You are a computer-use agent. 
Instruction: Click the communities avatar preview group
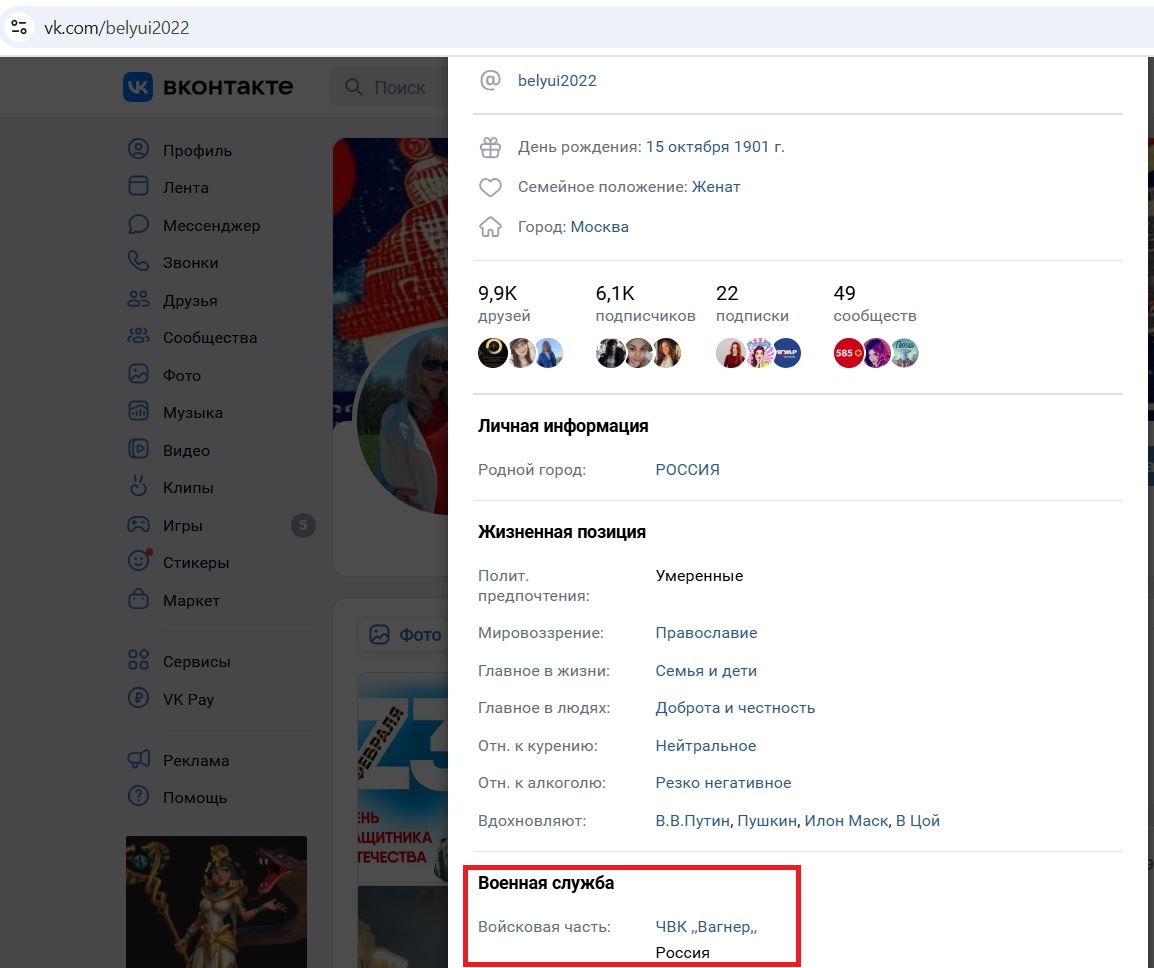pos(876,353)
